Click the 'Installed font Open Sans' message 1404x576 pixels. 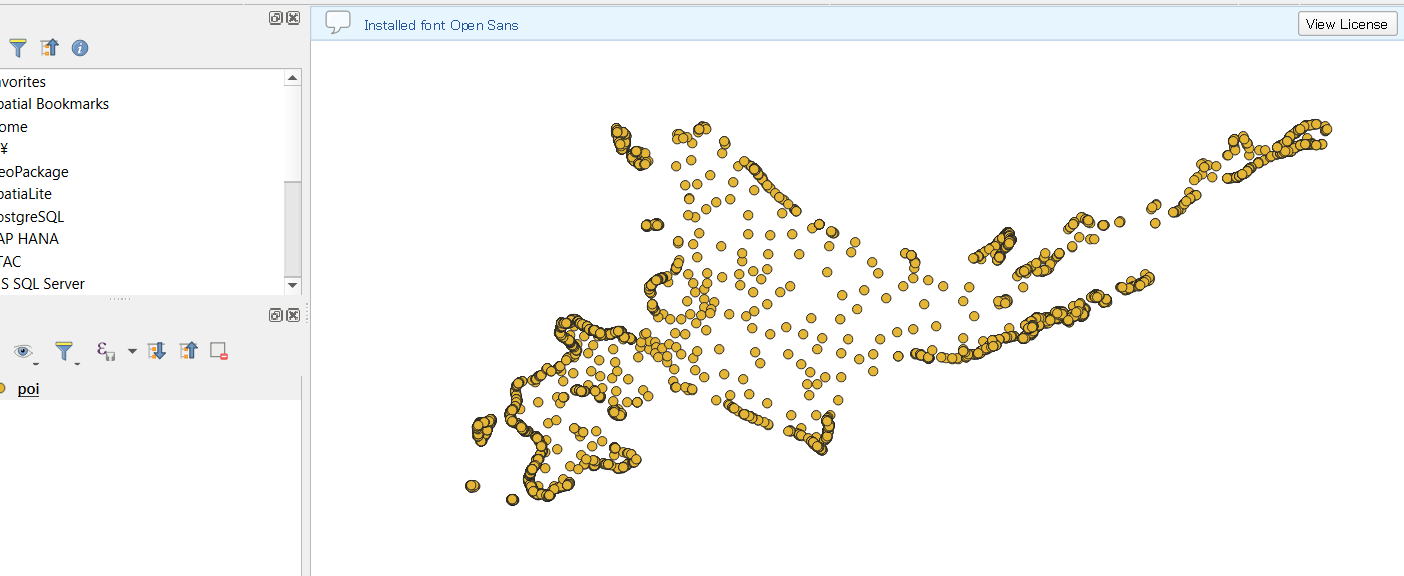(x=441, y=25)
